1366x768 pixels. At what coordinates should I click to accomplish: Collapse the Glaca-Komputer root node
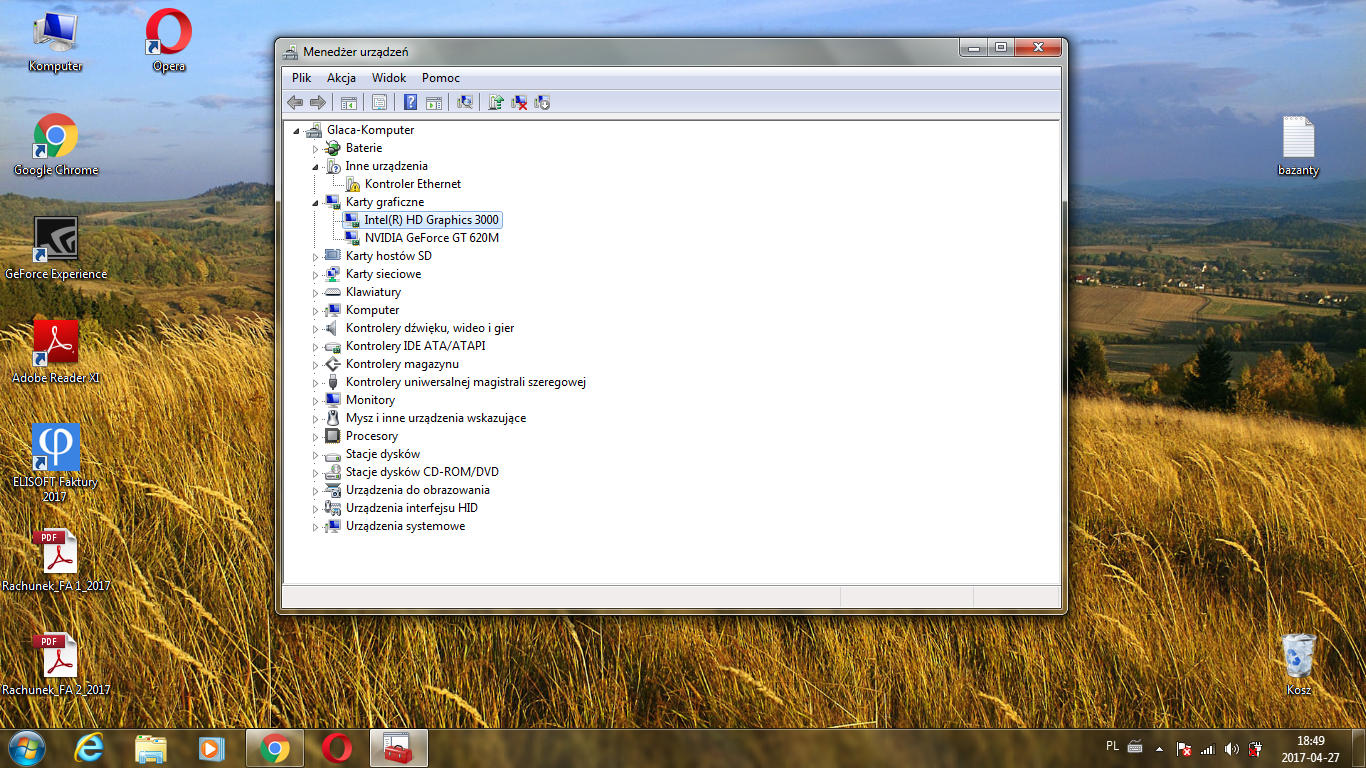click(296, 130)
